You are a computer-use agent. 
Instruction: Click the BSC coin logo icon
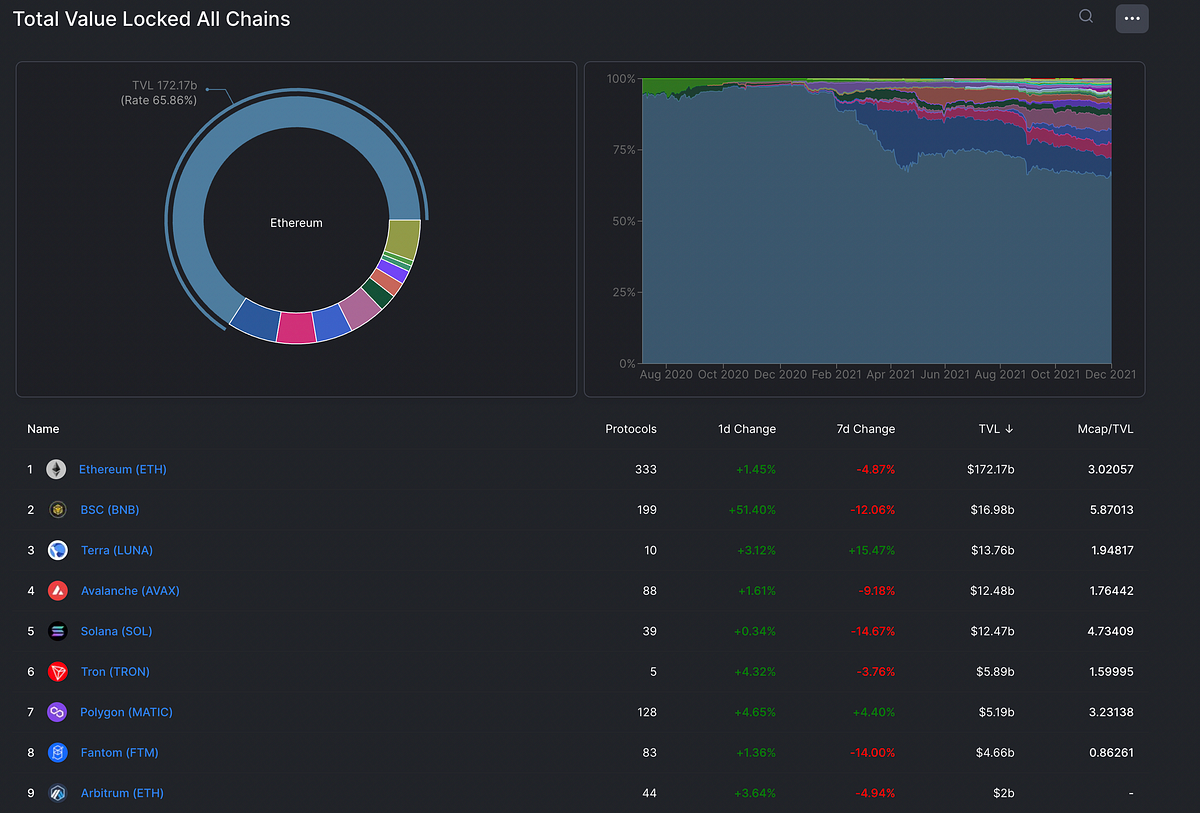(x=57, y=510)
